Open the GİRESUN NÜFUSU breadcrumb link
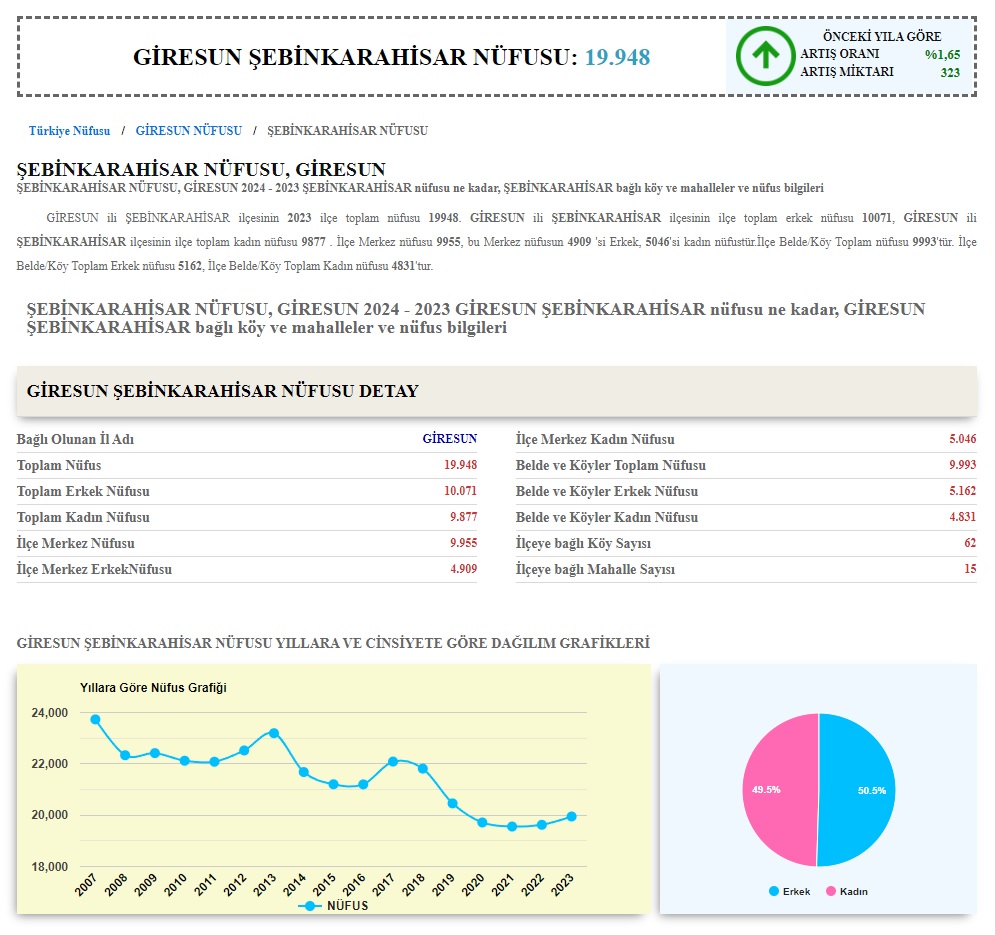The image size is (995, 935). point(188,131)
